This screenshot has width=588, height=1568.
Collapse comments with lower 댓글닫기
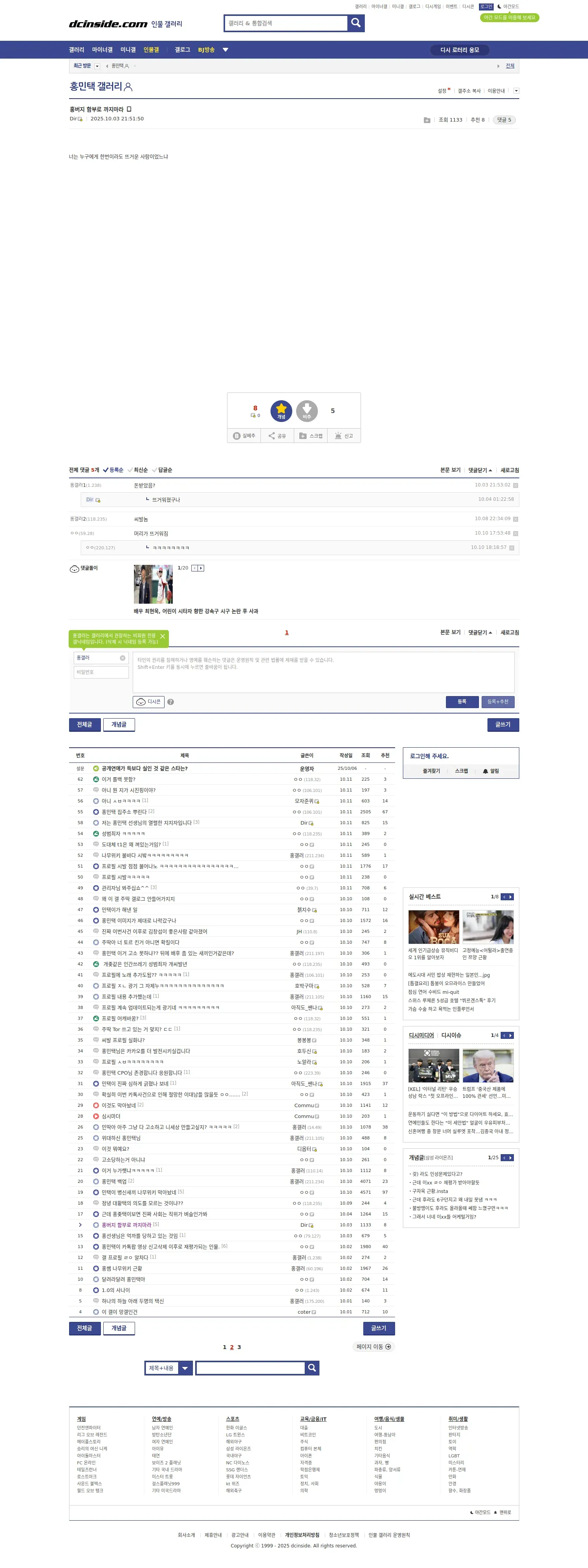point(480,632)
